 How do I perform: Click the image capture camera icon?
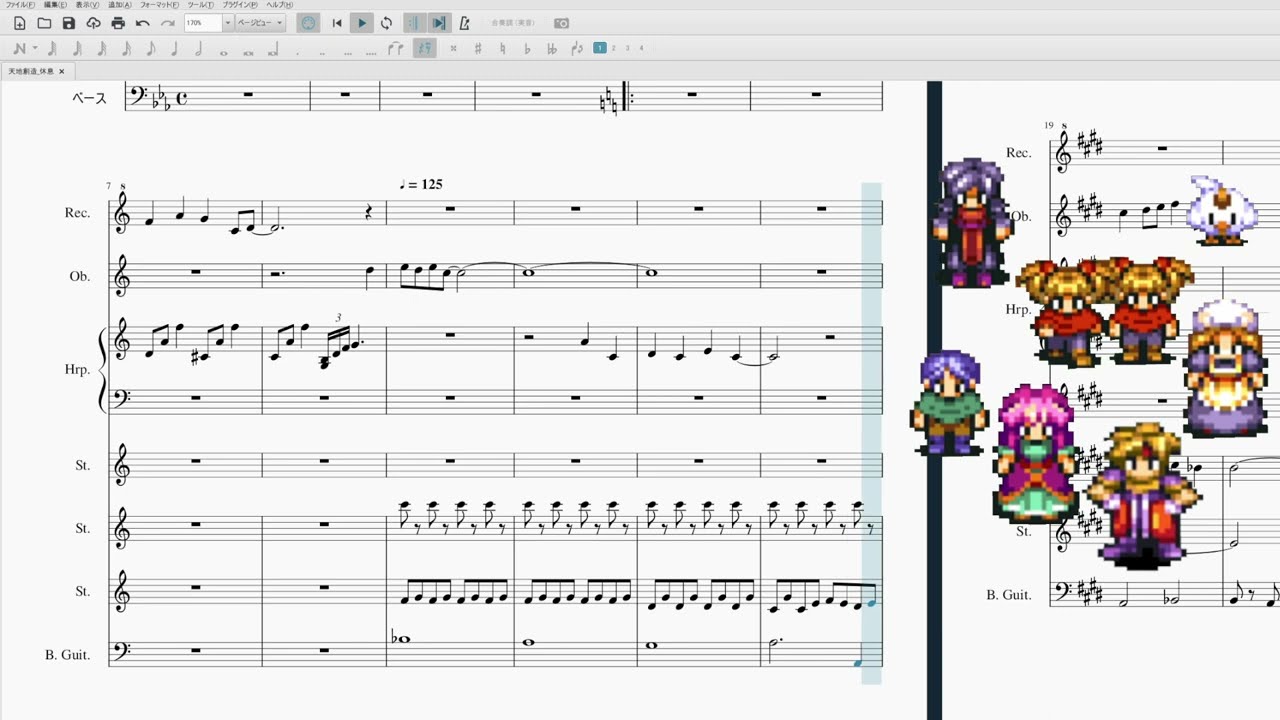tap(562, 23)
